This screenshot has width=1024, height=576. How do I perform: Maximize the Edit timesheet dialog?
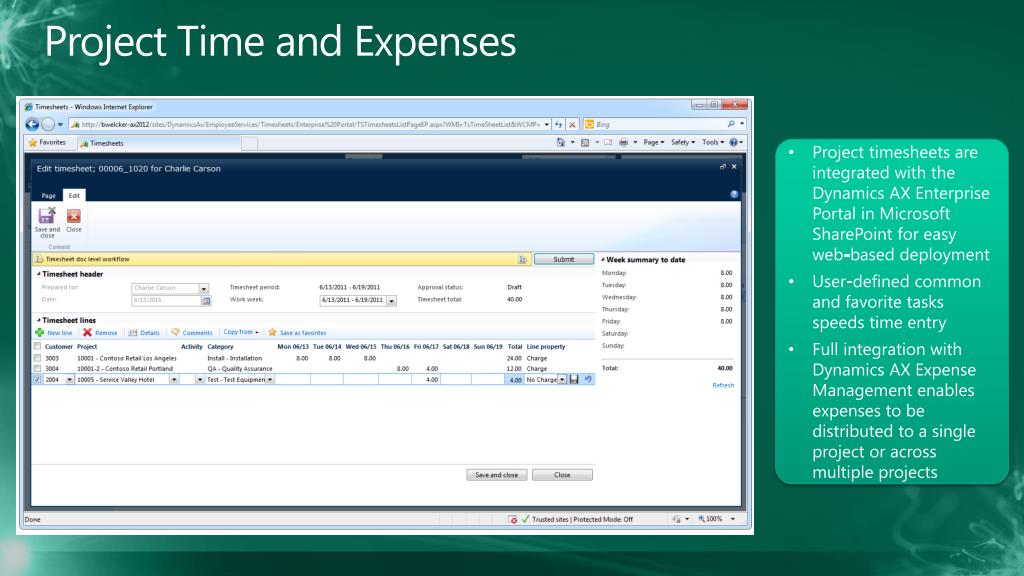tap(722, 167)
